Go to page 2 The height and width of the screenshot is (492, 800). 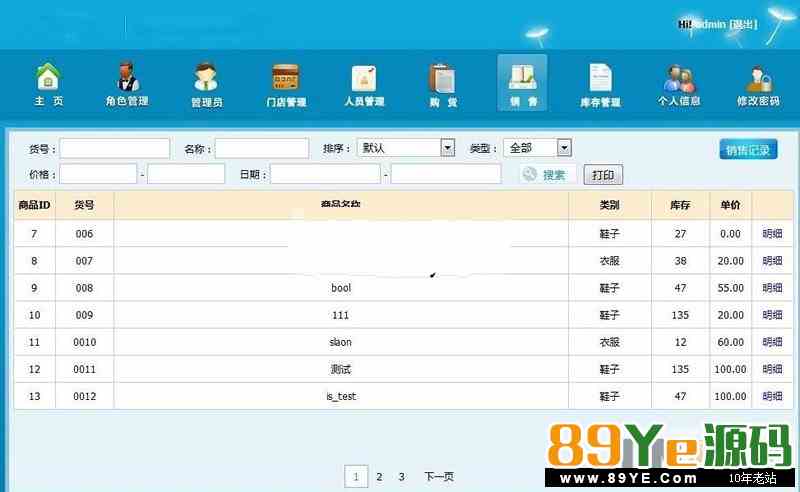point(379,477)
